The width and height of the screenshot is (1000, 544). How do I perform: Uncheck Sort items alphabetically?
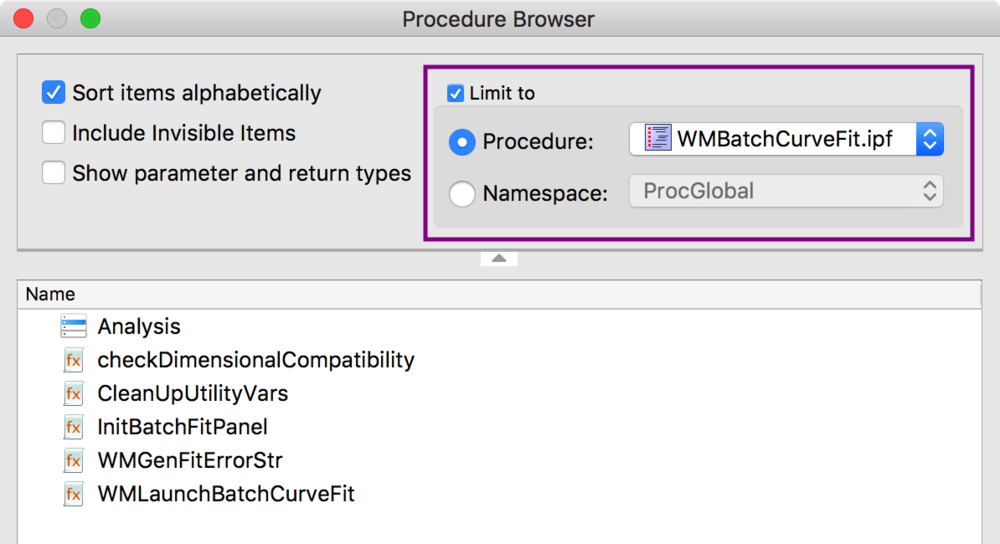54,92
